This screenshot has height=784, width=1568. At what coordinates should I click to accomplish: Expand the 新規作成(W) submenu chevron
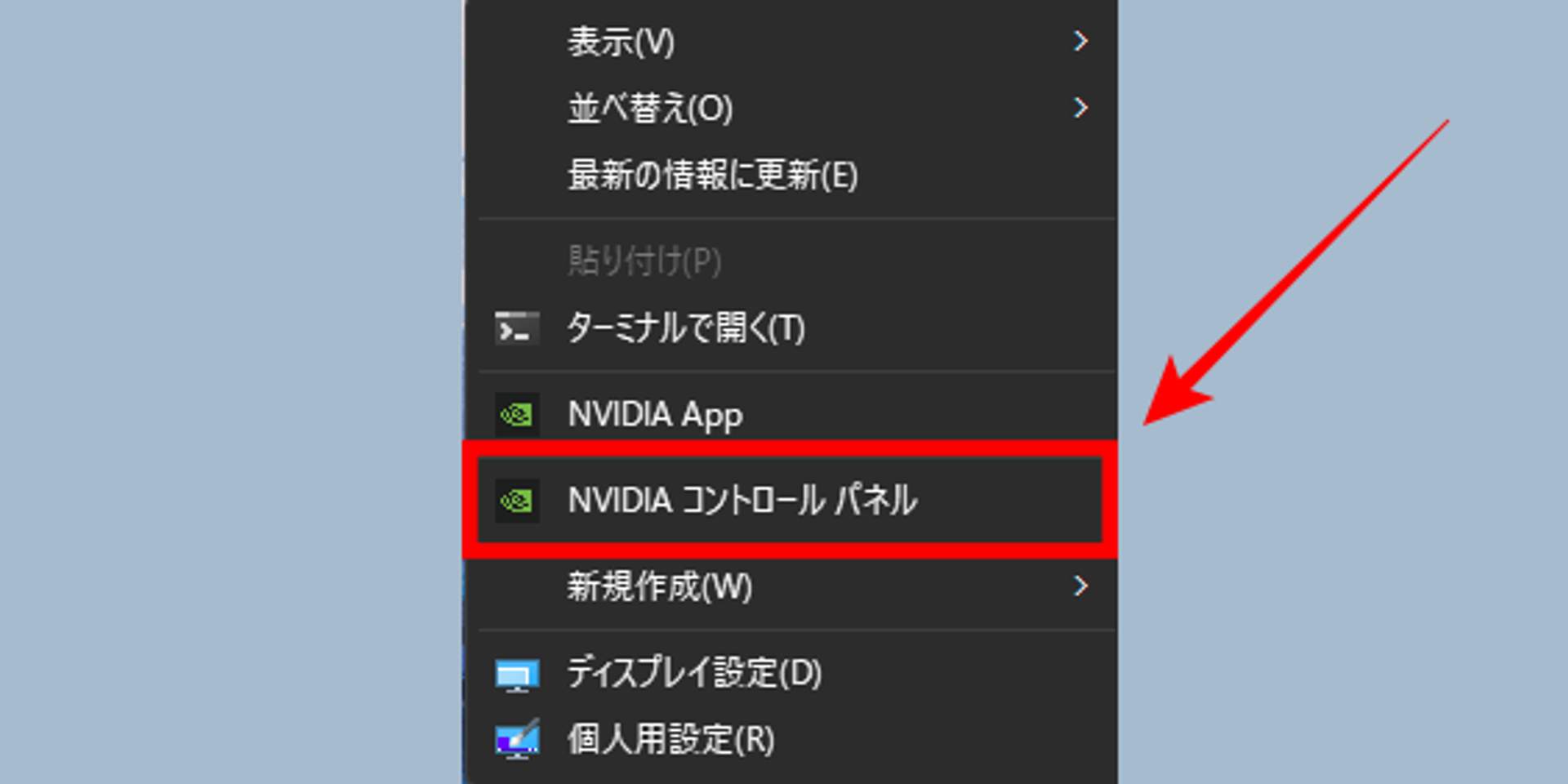[1080, 586]
